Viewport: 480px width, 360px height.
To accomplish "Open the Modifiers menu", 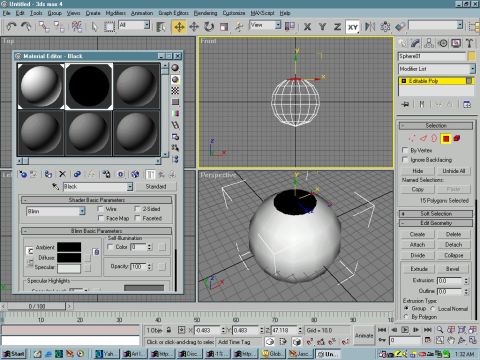I will (x=116, y=13).
